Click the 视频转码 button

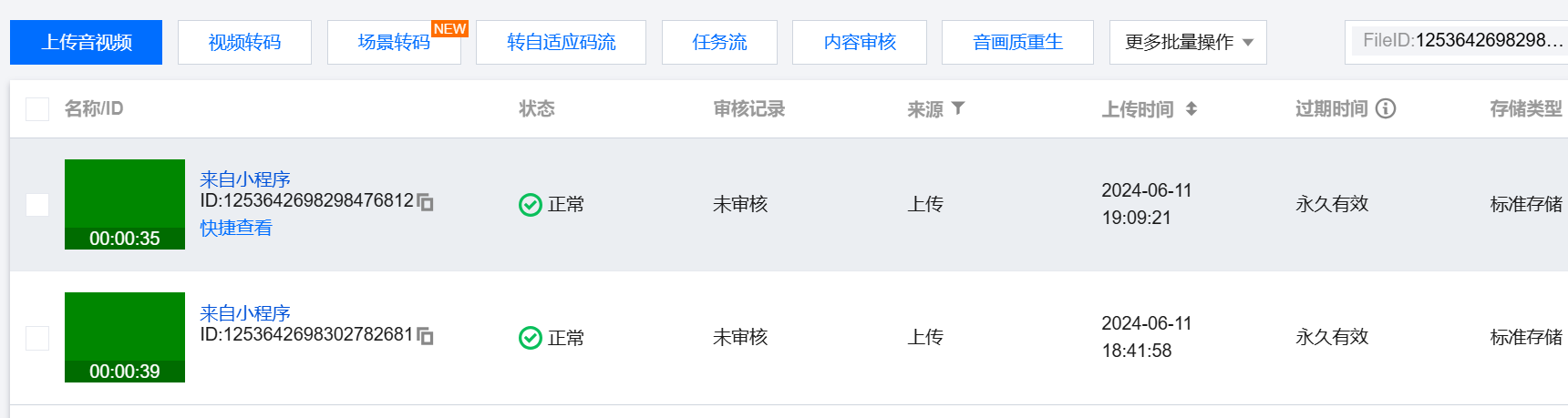[x=244, y=43]
